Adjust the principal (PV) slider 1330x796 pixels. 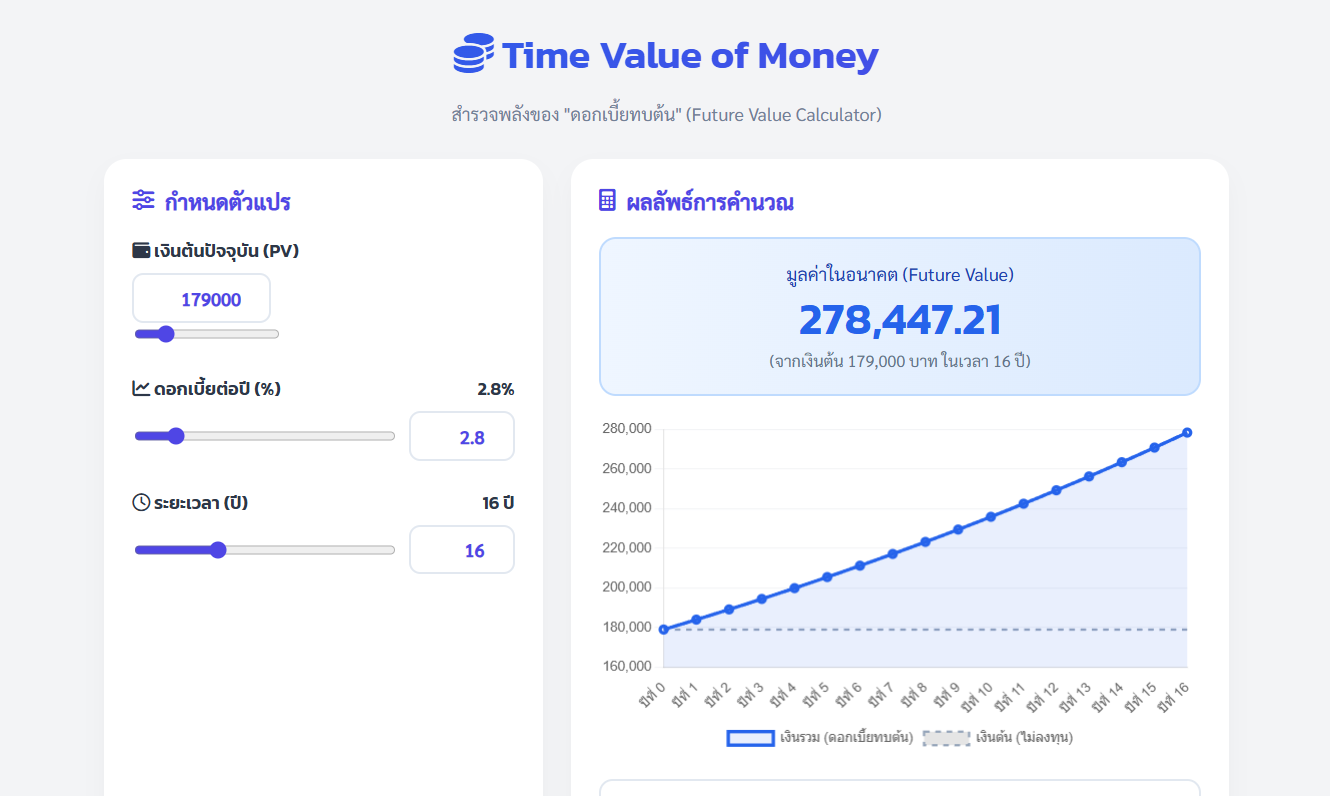pyautogui.click(x=206, y=334)
